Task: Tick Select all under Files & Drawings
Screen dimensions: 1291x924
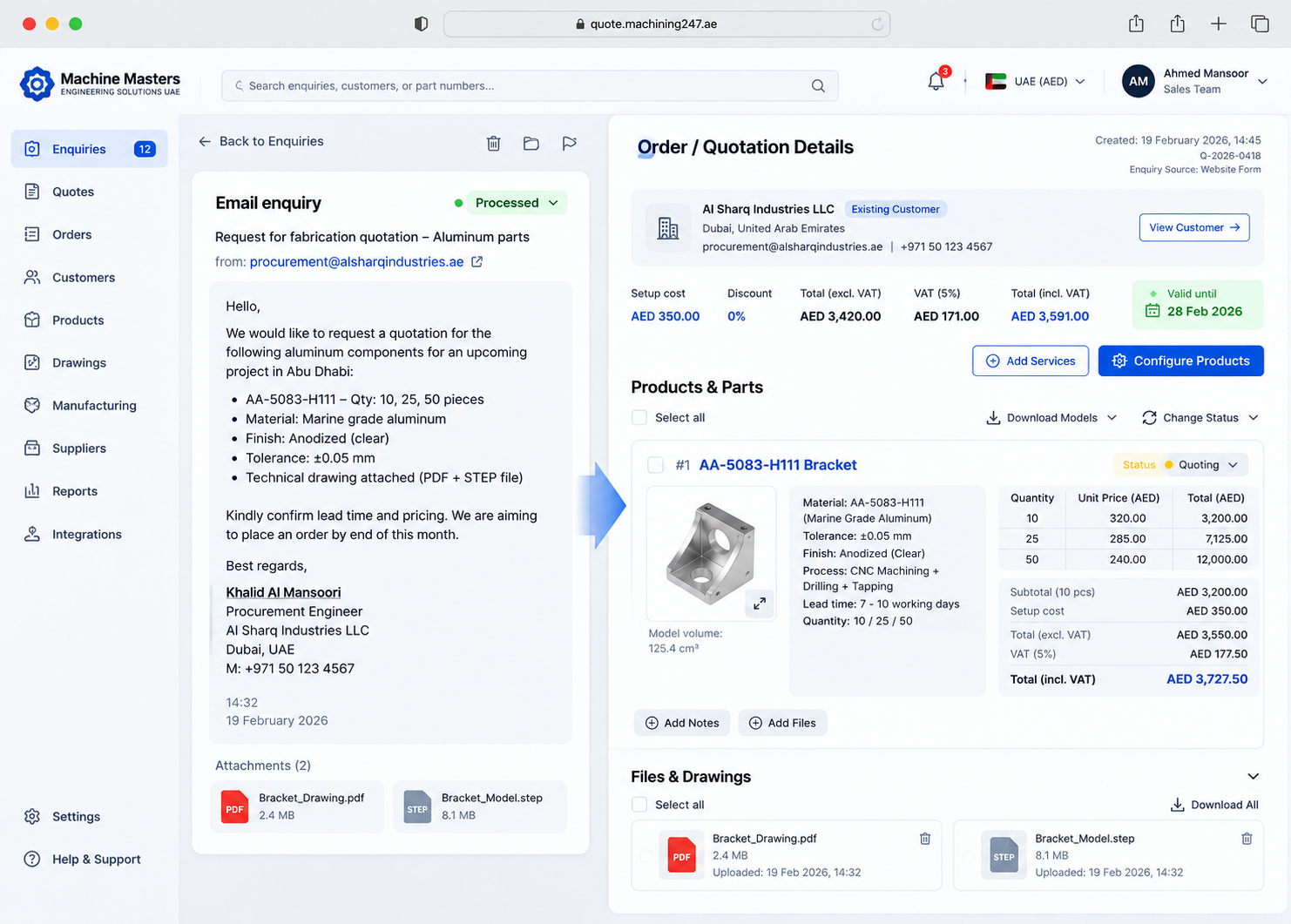Action: [639, 805]
